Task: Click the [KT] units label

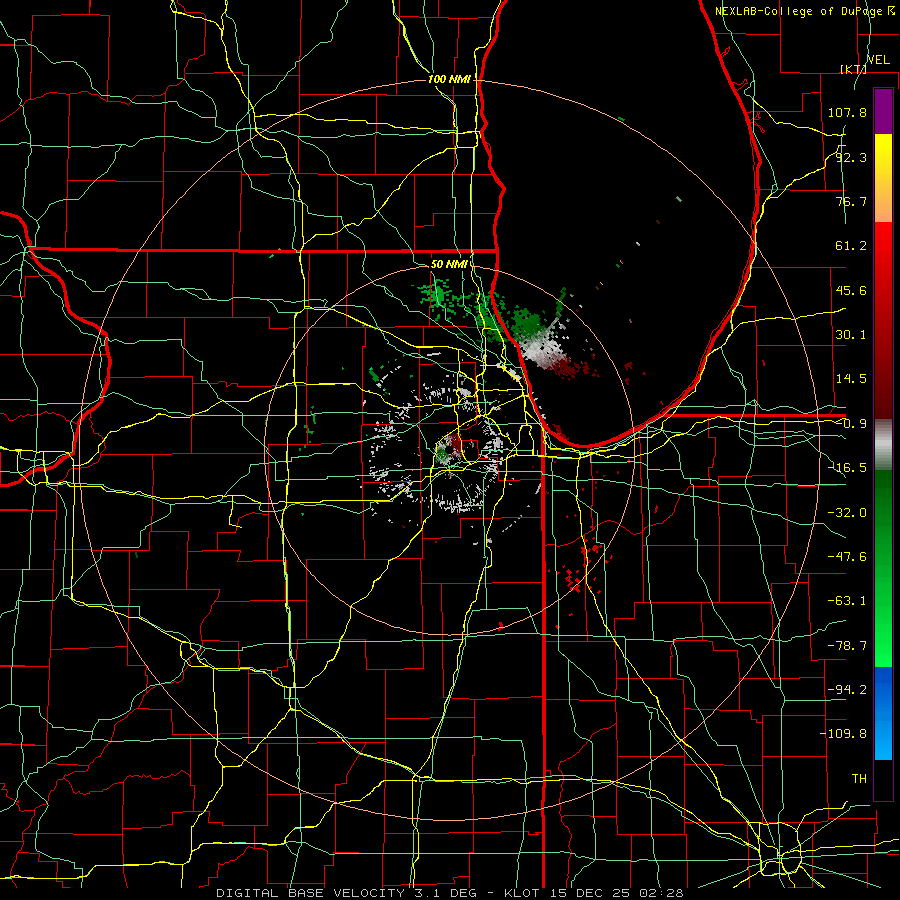Action: coord(853,69)
